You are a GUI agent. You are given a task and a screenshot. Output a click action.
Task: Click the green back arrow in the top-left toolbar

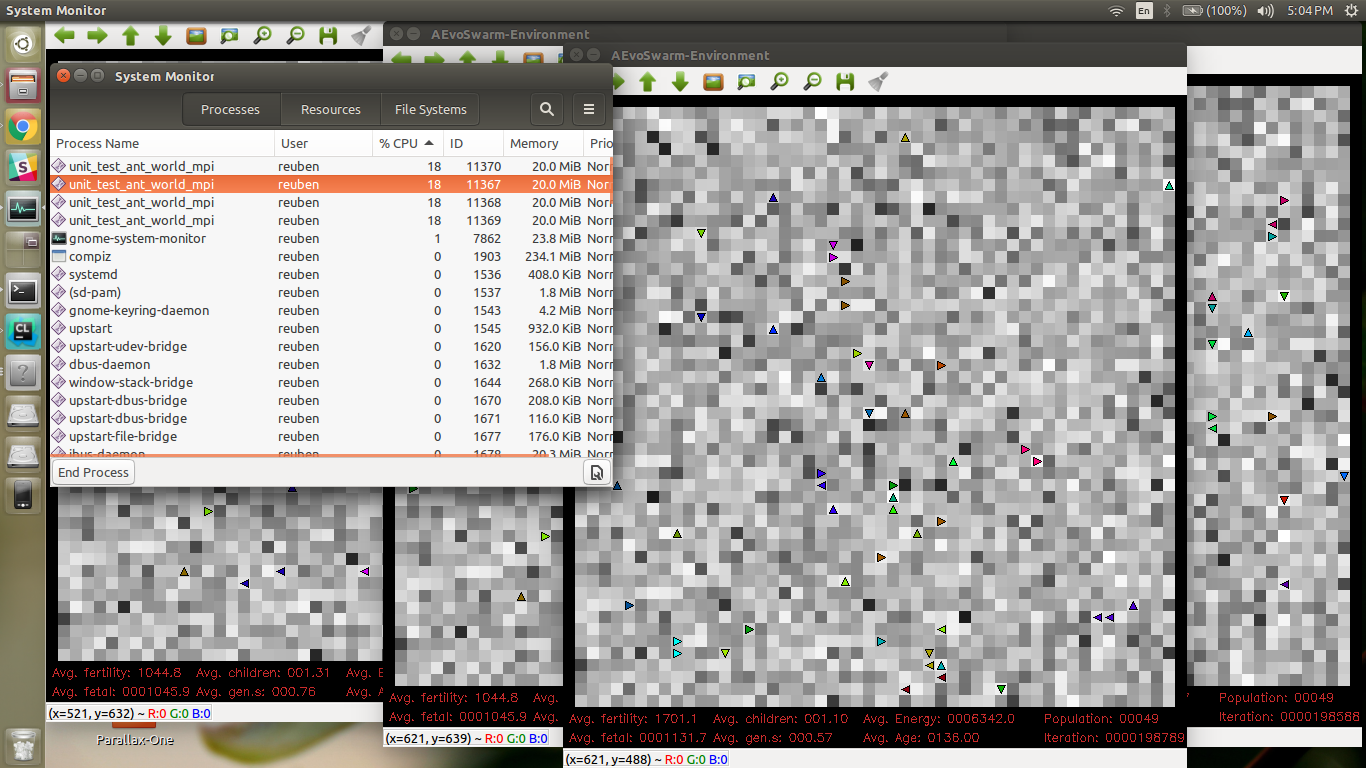point(65,36)
